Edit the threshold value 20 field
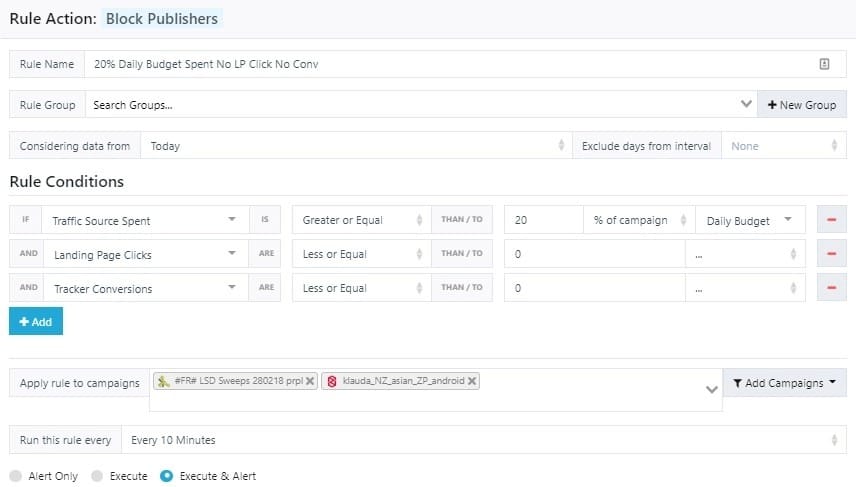The image size is (856, 487). click(x=543, y=219)
